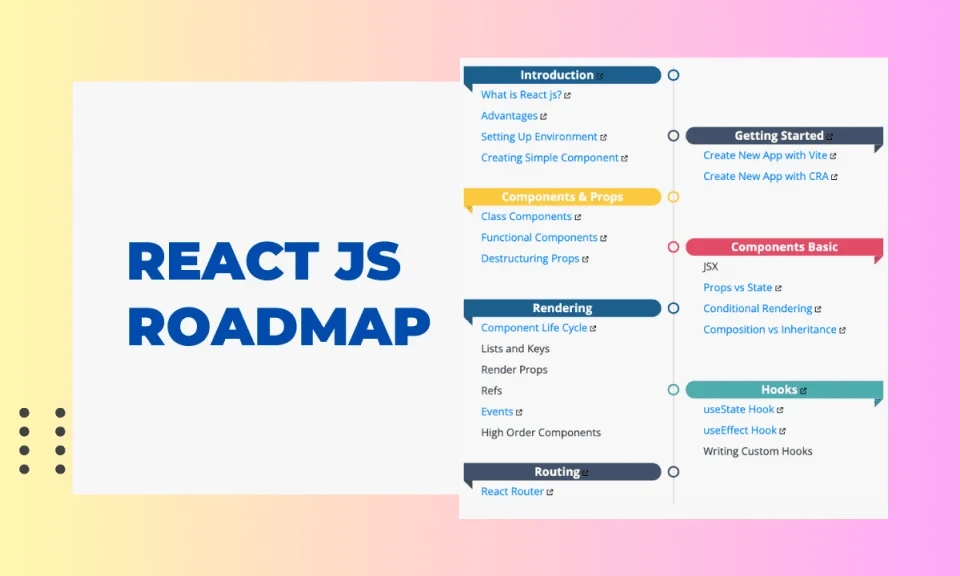Click the external-link icon next to "React Router"

[x=551, y=491]
